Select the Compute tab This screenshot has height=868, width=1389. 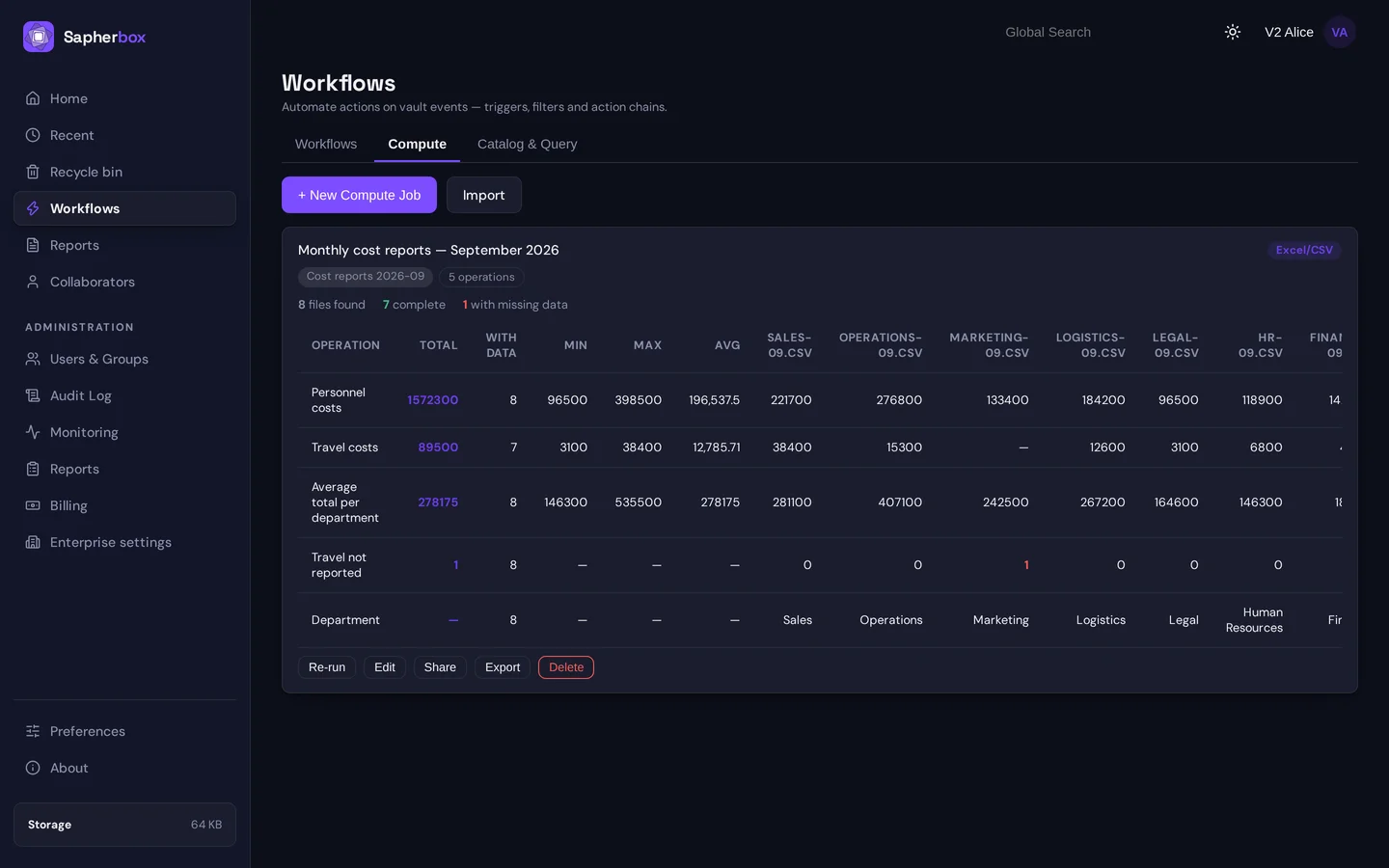point(417,144)
